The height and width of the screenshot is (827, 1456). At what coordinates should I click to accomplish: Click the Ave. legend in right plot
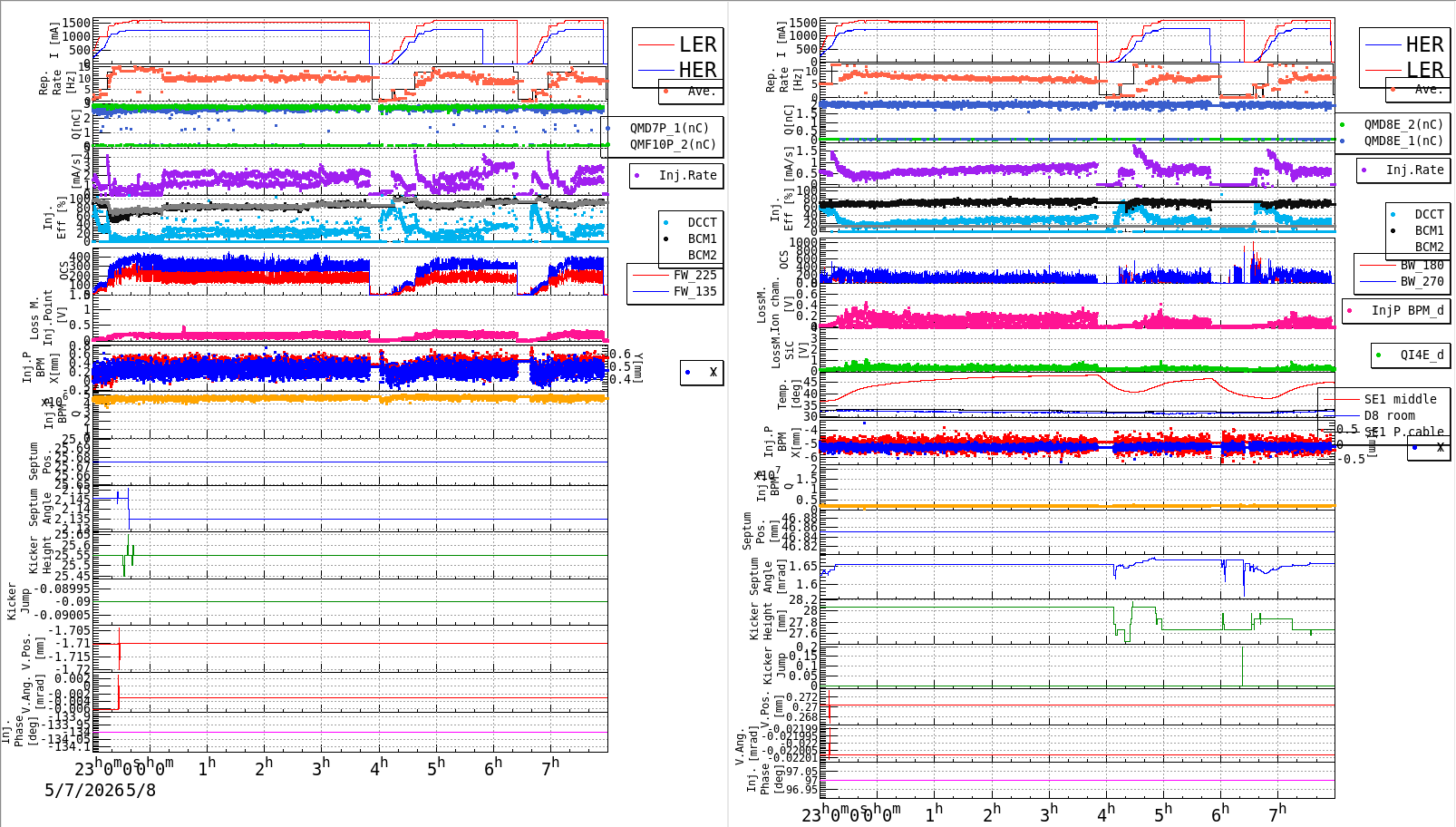(1428, 89)
